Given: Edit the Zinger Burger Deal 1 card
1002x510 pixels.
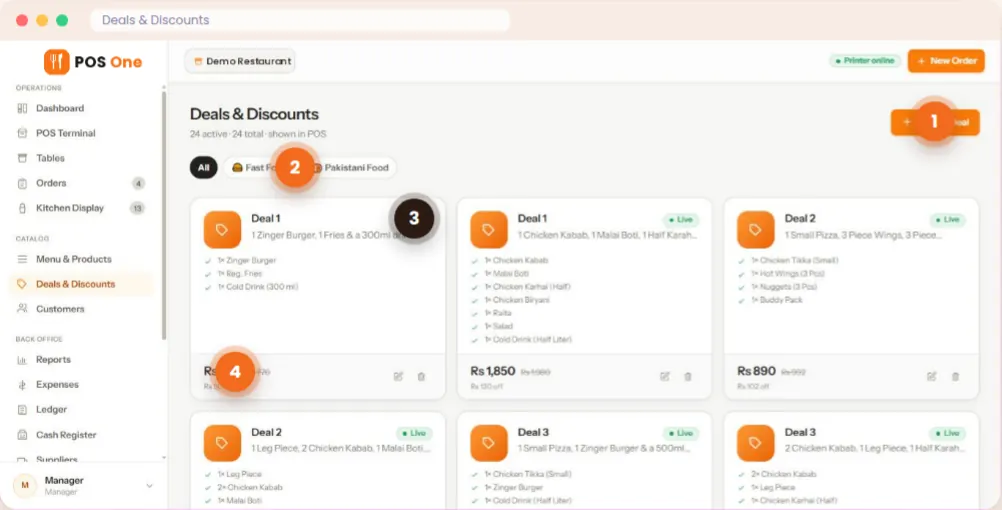Looking at the screenshot, I should (398, 376).
